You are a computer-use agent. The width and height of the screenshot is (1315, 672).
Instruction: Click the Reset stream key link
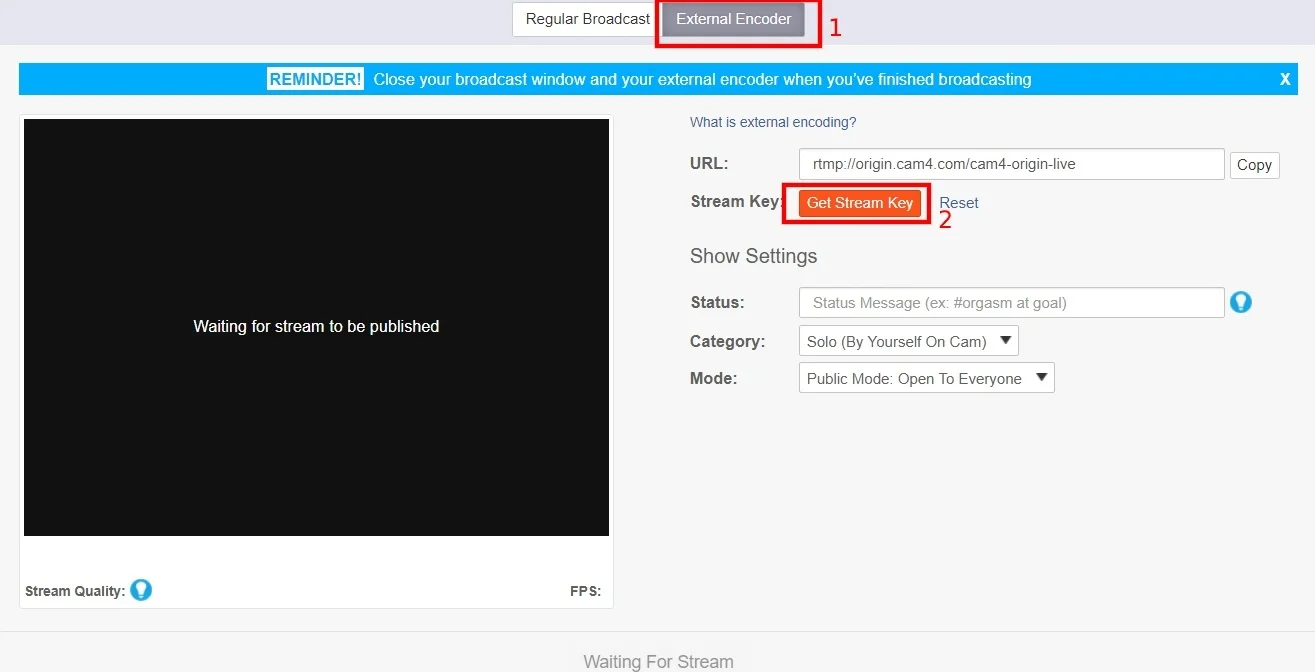point(958,203)
